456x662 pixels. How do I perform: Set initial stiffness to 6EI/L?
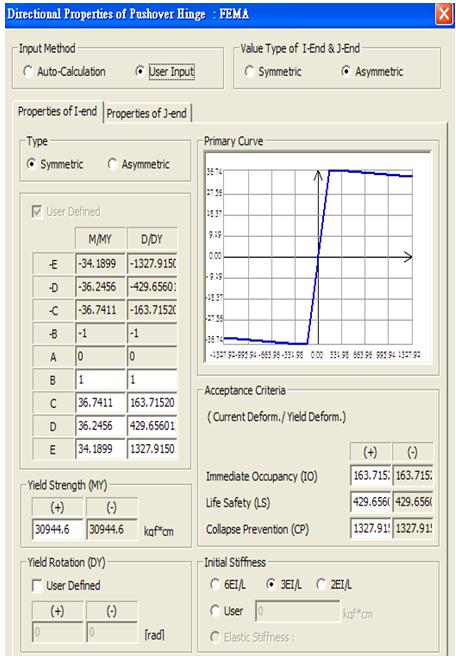coord(228,585)
